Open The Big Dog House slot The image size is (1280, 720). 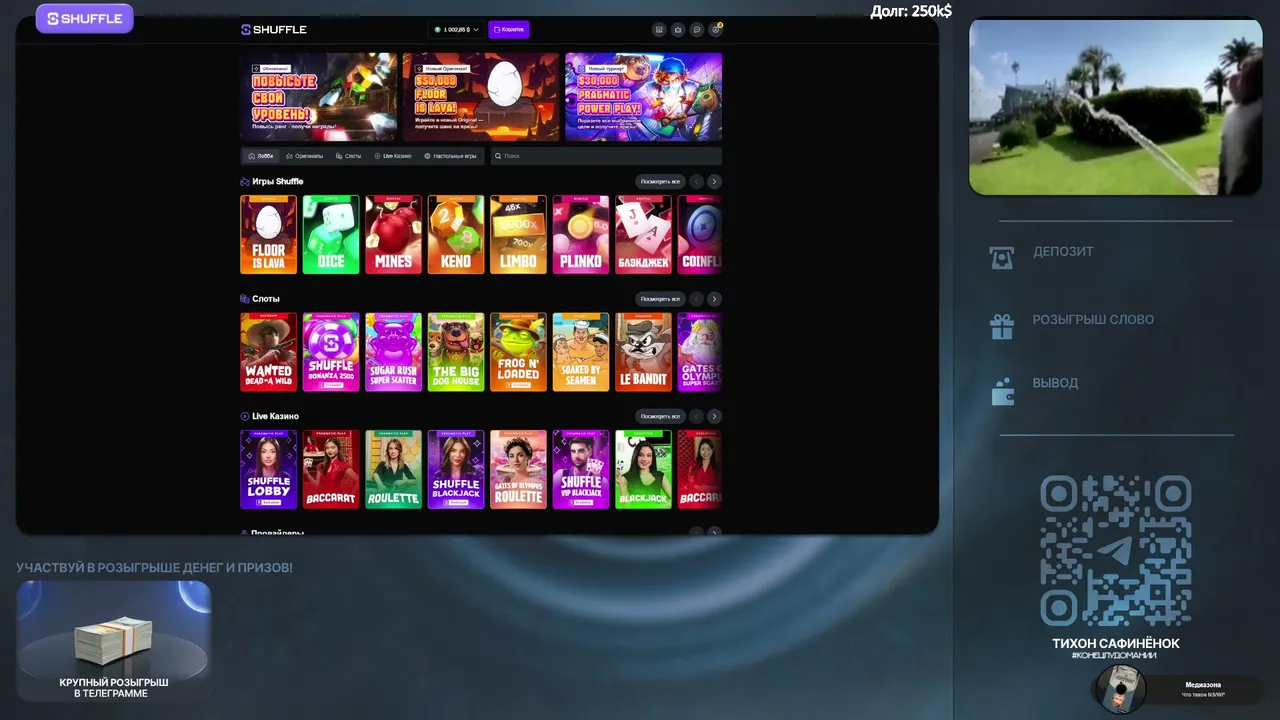tap(456, 352)
